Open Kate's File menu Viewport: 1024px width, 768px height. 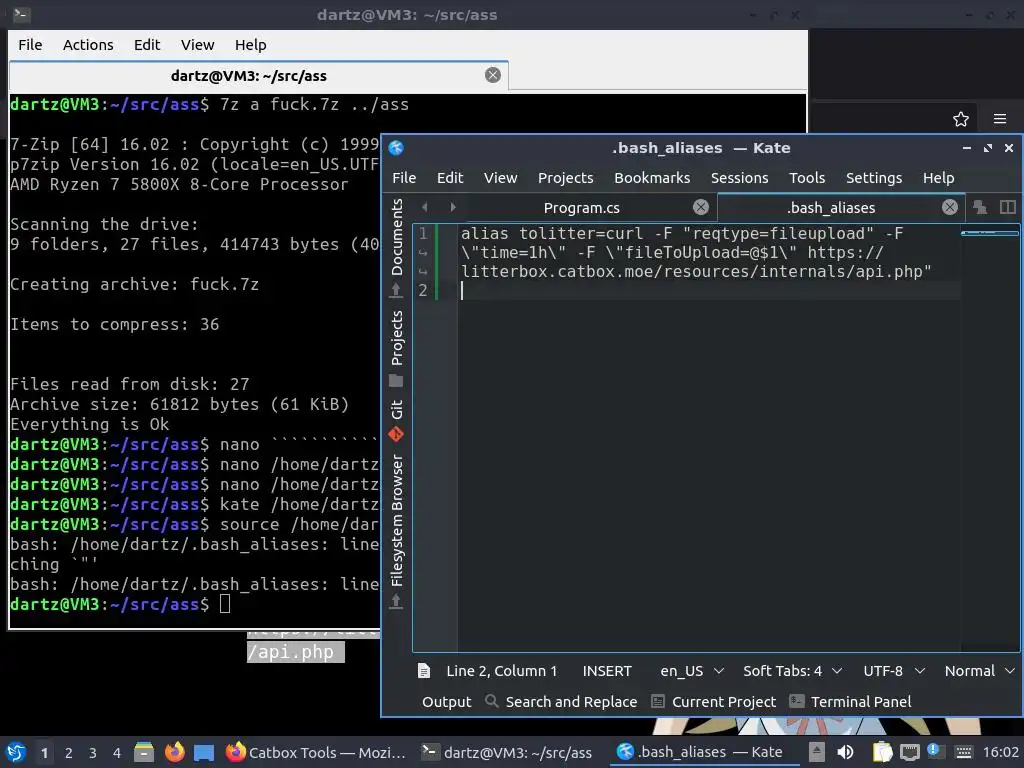coord(404,178)
